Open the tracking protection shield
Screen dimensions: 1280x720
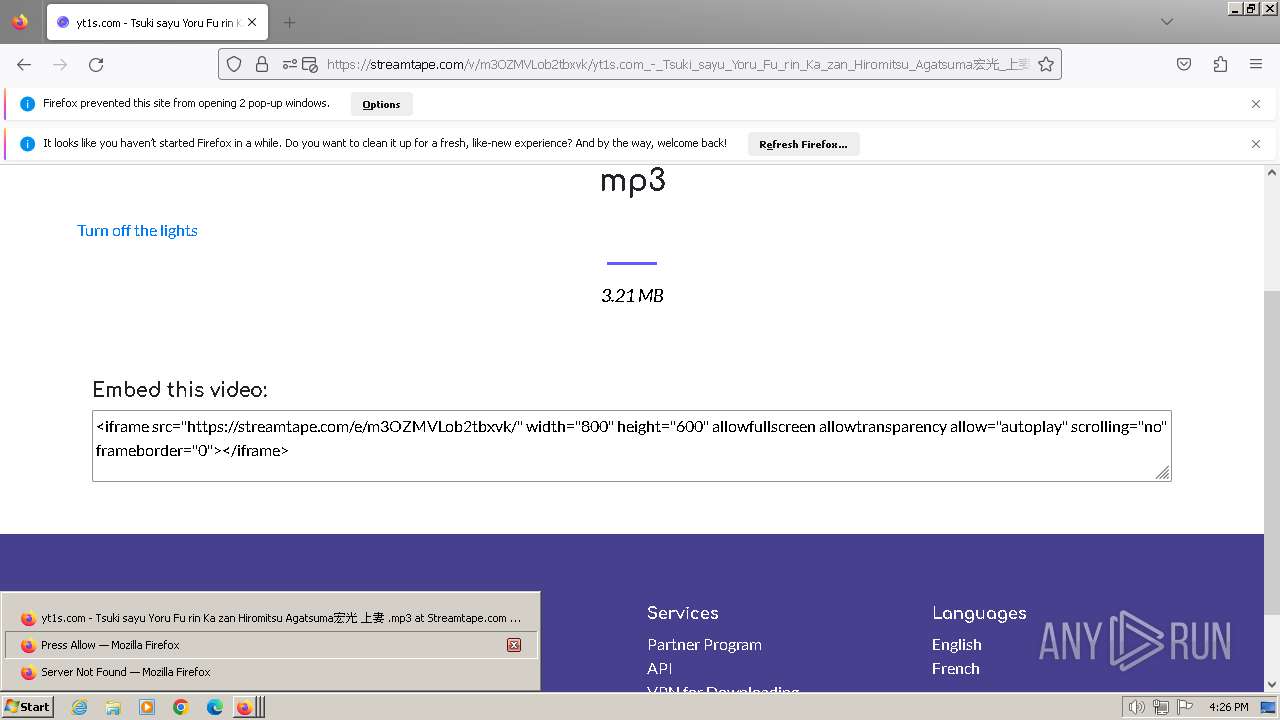click(x=234, y=64)
